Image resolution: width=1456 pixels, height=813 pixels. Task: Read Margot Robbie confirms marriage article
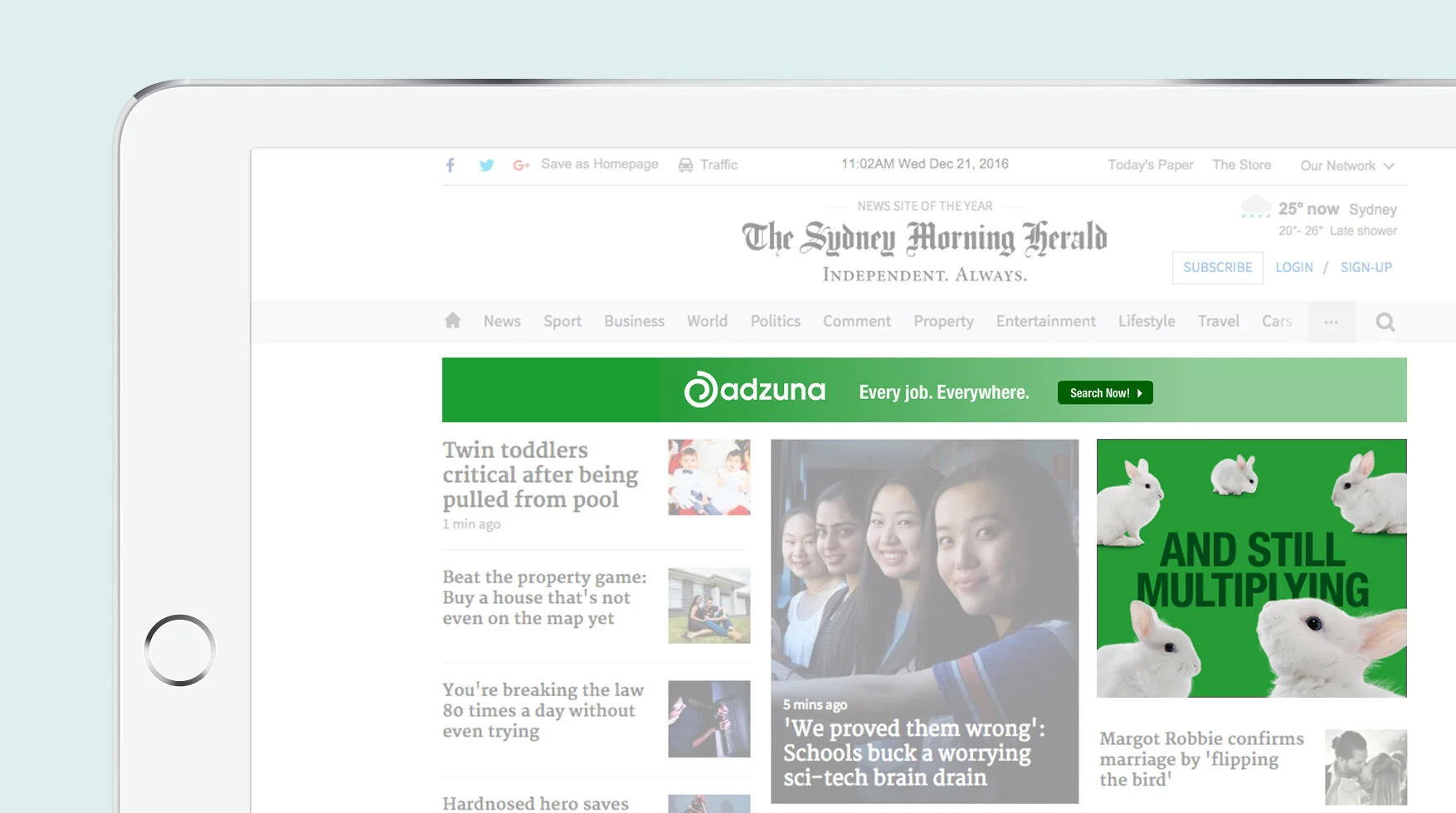coord(1201,759)
